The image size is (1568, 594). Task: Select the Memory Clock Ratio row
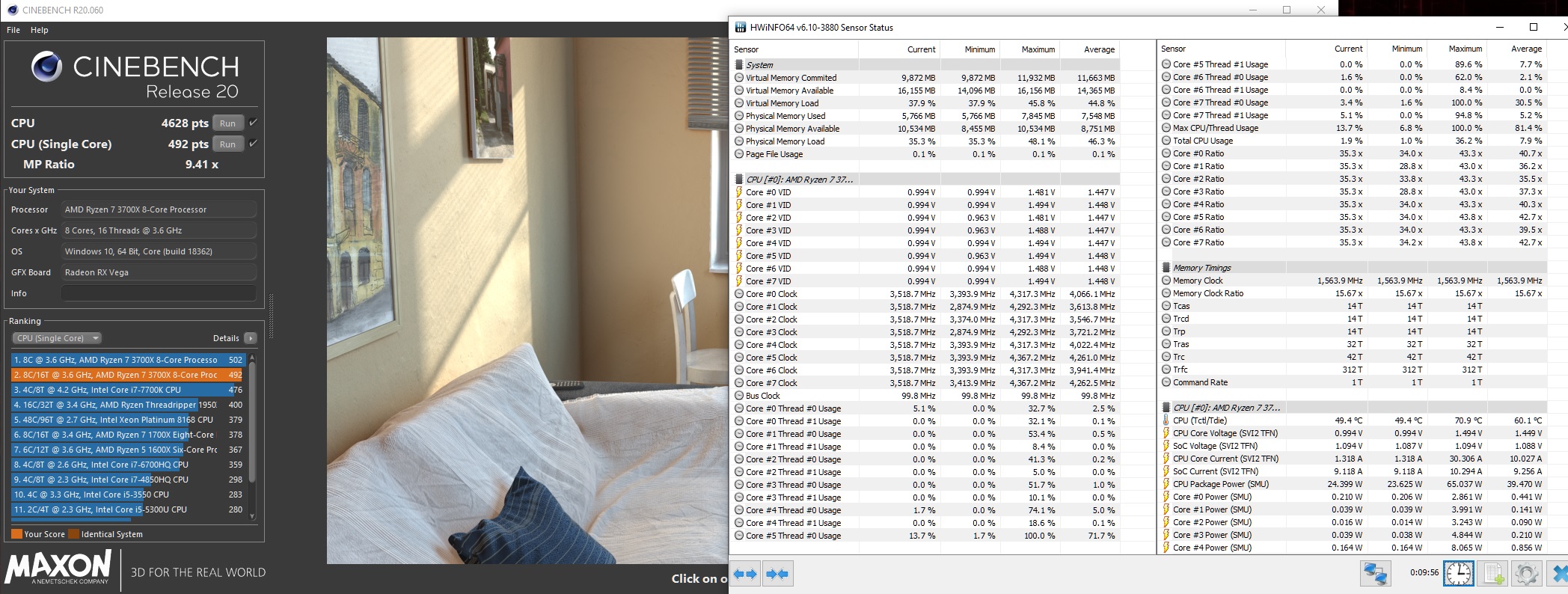click(x=1353, y=293)
